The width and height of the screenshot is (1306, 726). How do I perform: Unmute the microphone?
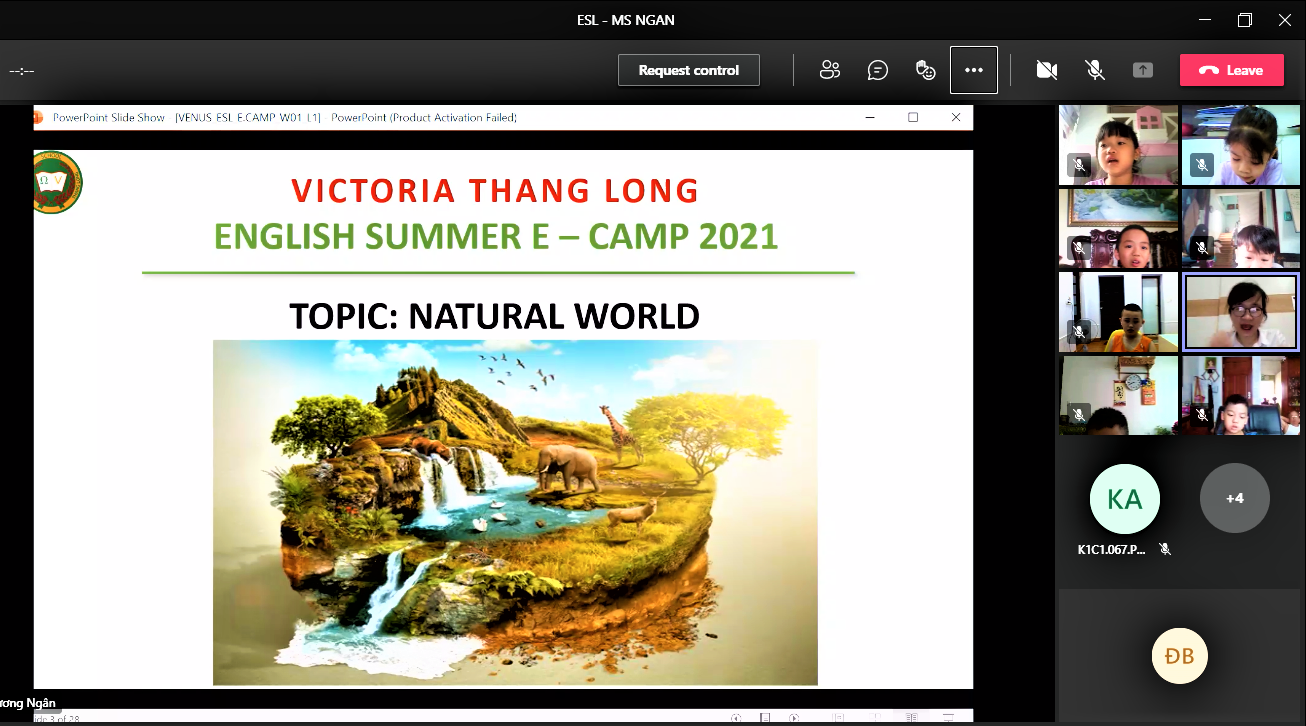[x=1095, y=70]
